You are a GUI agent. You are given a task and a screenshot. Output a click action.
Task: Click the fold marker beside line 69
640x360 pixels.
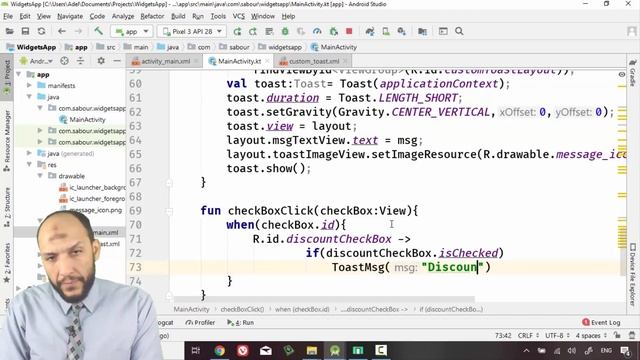point(169,211)
